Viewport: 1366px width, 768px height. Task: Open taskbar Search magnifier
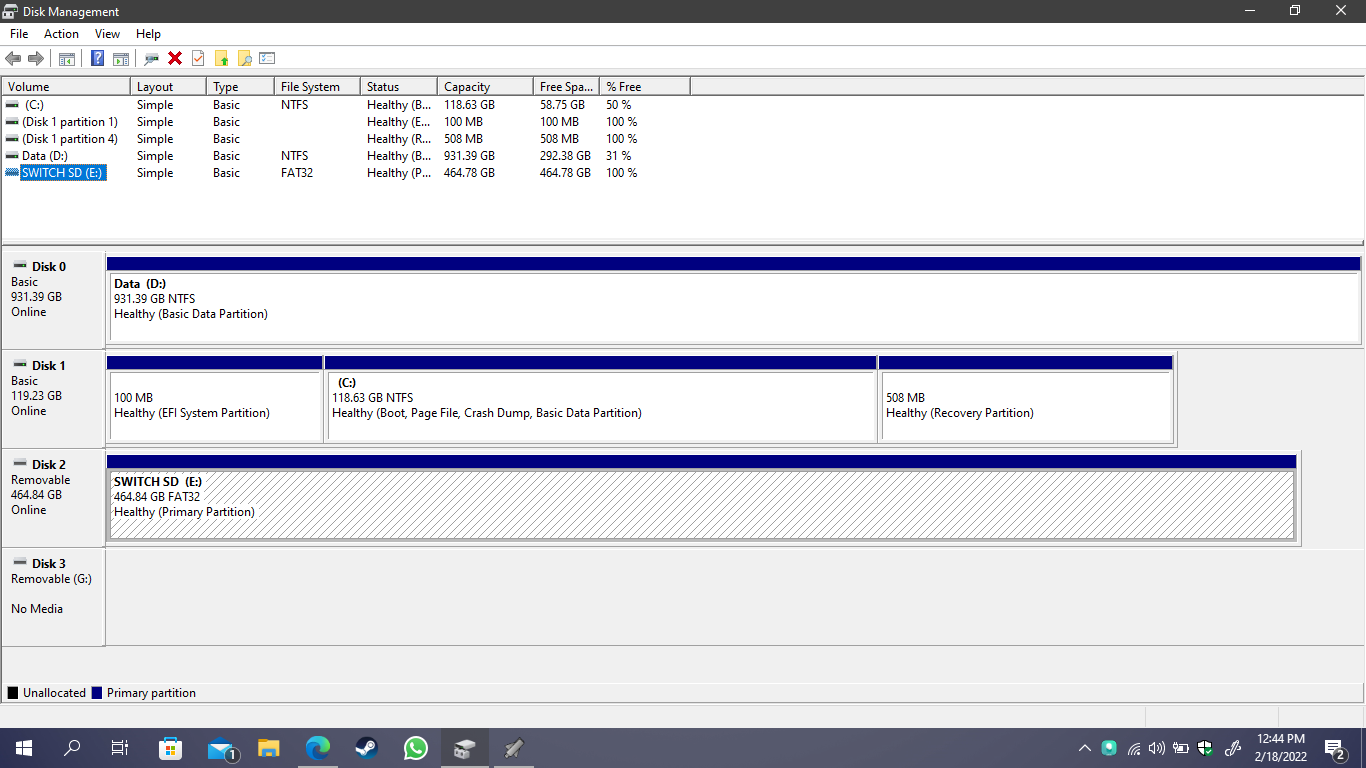72,748
